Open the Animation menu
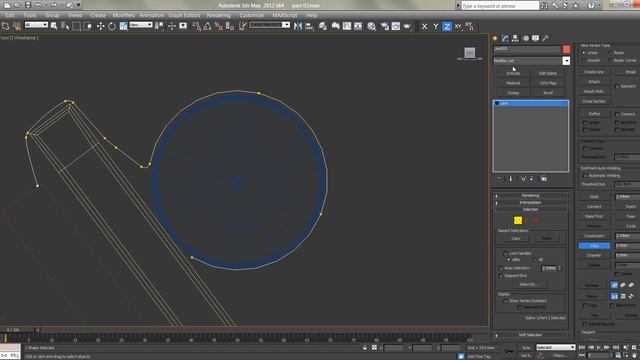The image size is (640, 360). click(x=151, y=15)
